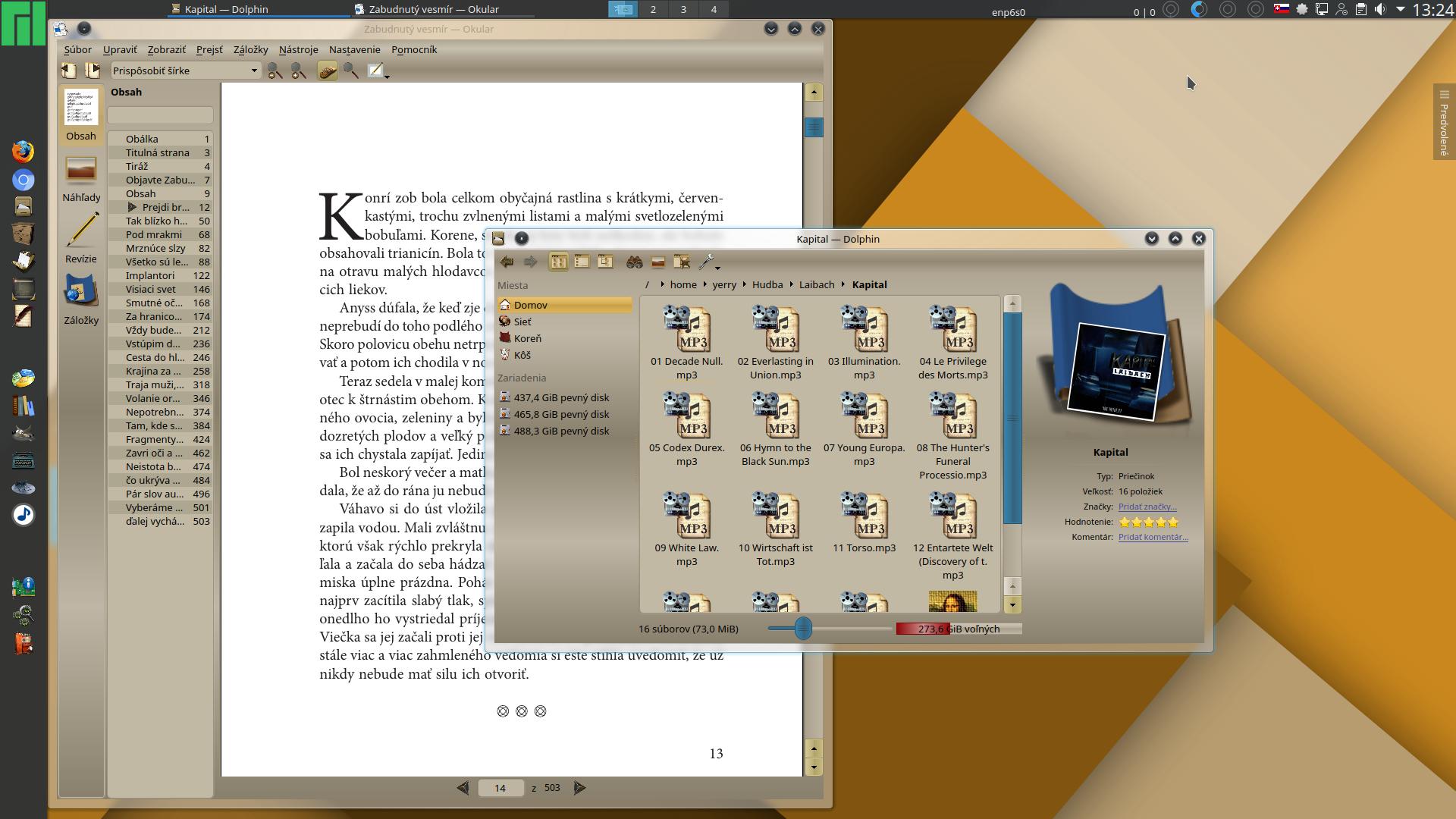Open the Pomocník menu in Okular
The image size is (1456, 819).
[414, 49]
